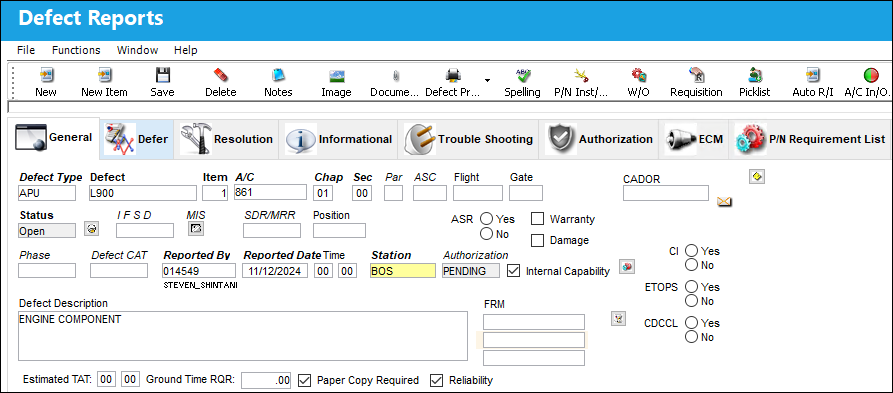Save the defect report
893x393 pixels.
[163, 75]
